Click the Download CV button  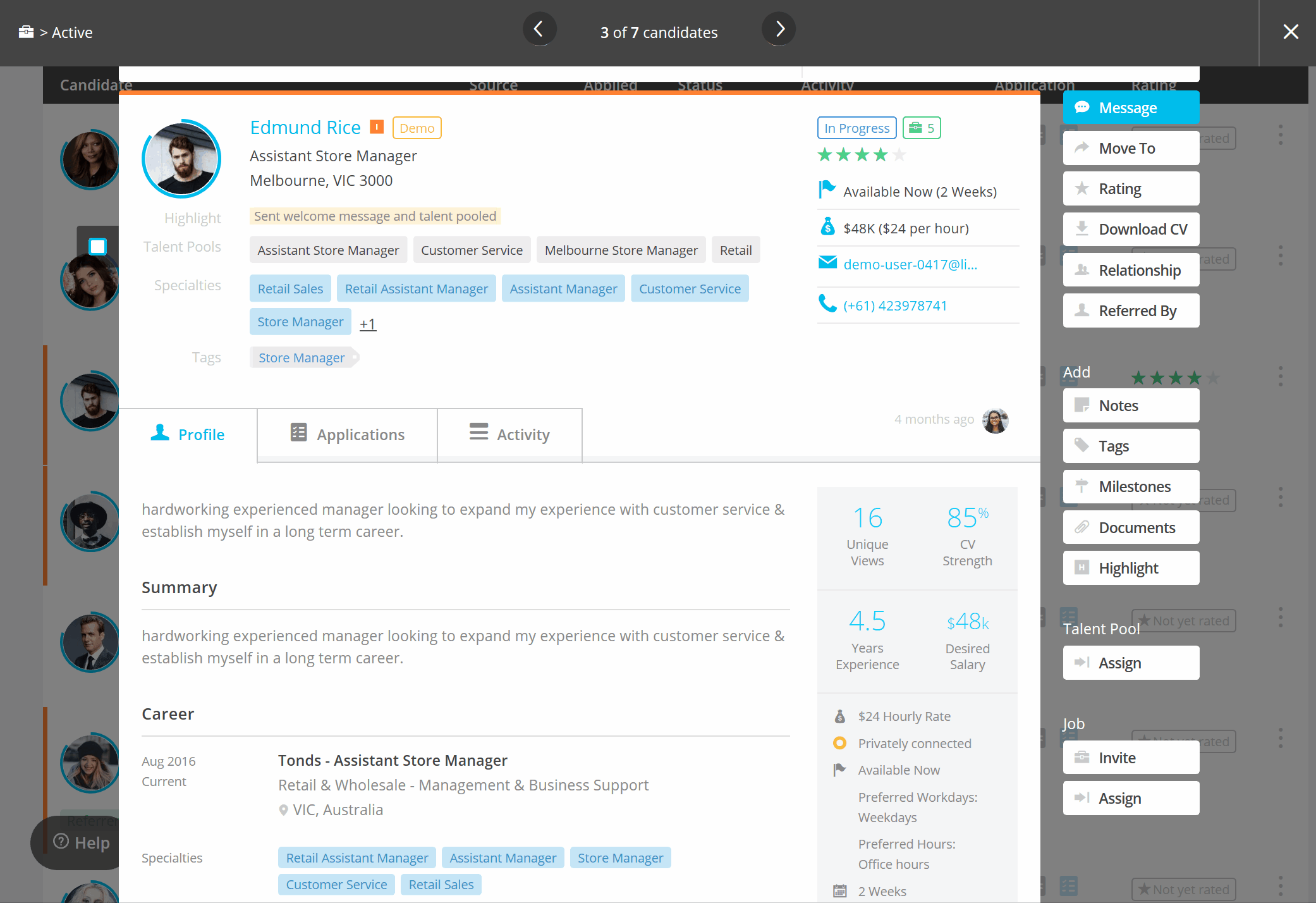click(x=1130, y=230)
